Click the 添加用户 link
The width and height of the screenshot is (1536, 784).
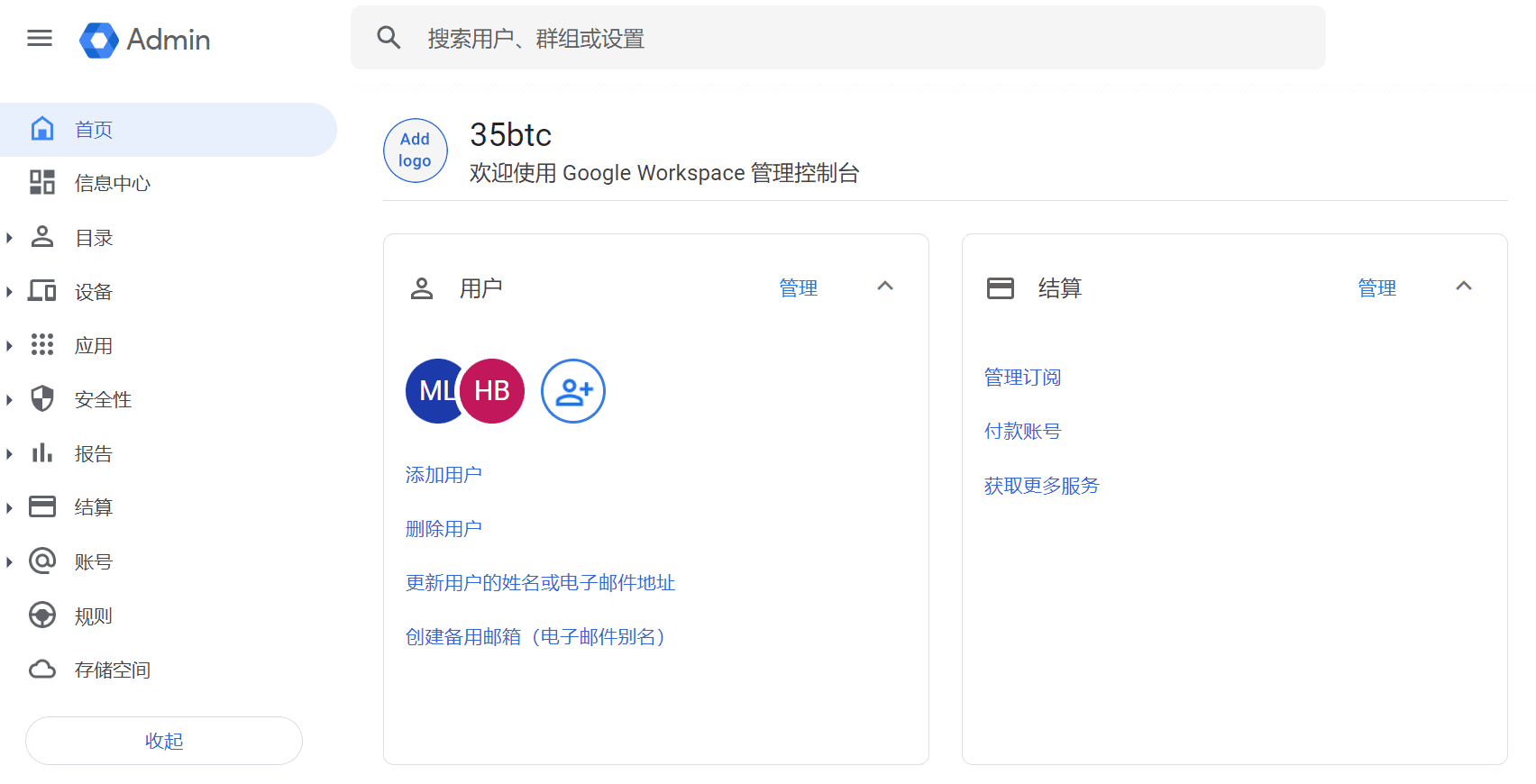pos(443,475)
